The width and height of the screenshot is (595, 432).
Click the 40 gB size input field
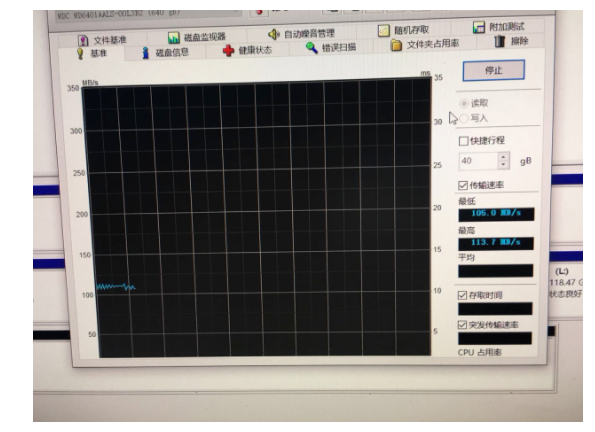tap(478, 161)
